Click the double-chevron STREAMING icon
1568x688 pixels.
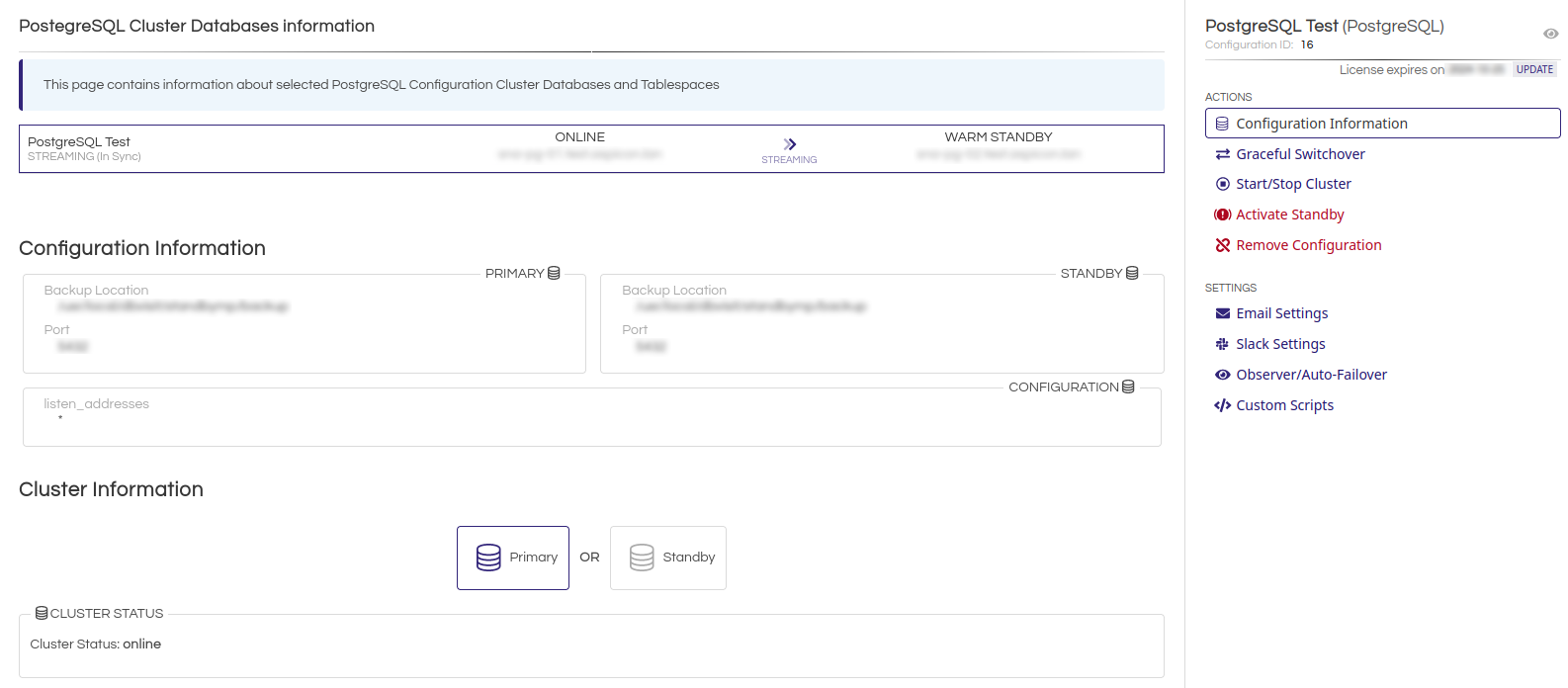[789, 144]
